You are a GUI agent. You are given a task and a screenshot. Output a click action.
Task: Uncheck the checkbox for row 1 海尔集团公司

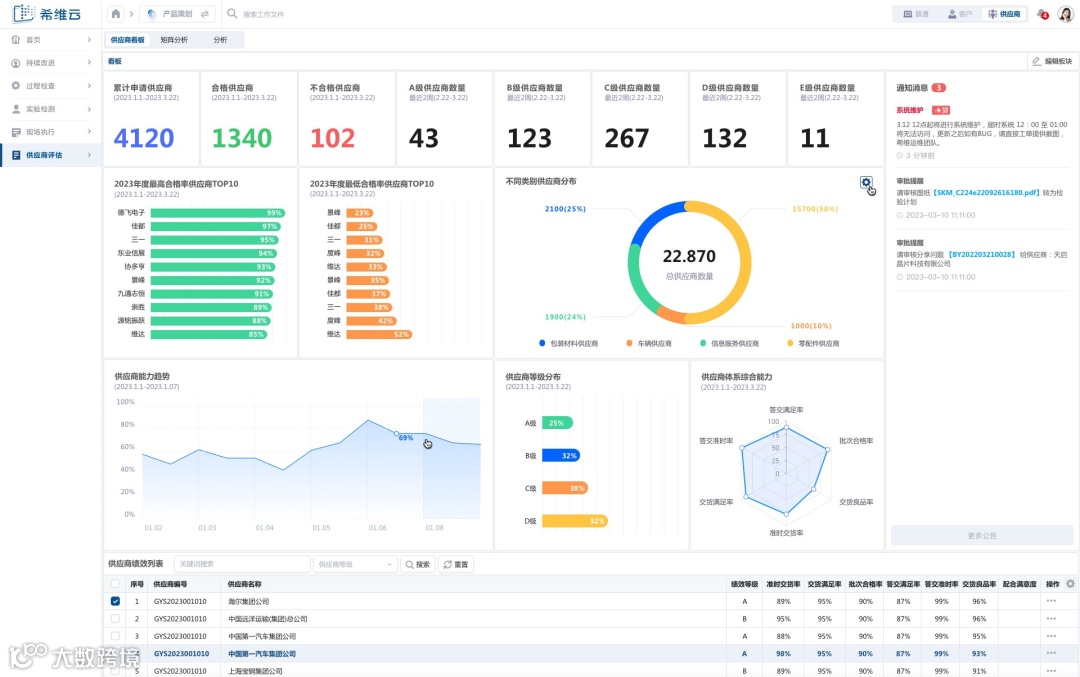tap(115, 601)
